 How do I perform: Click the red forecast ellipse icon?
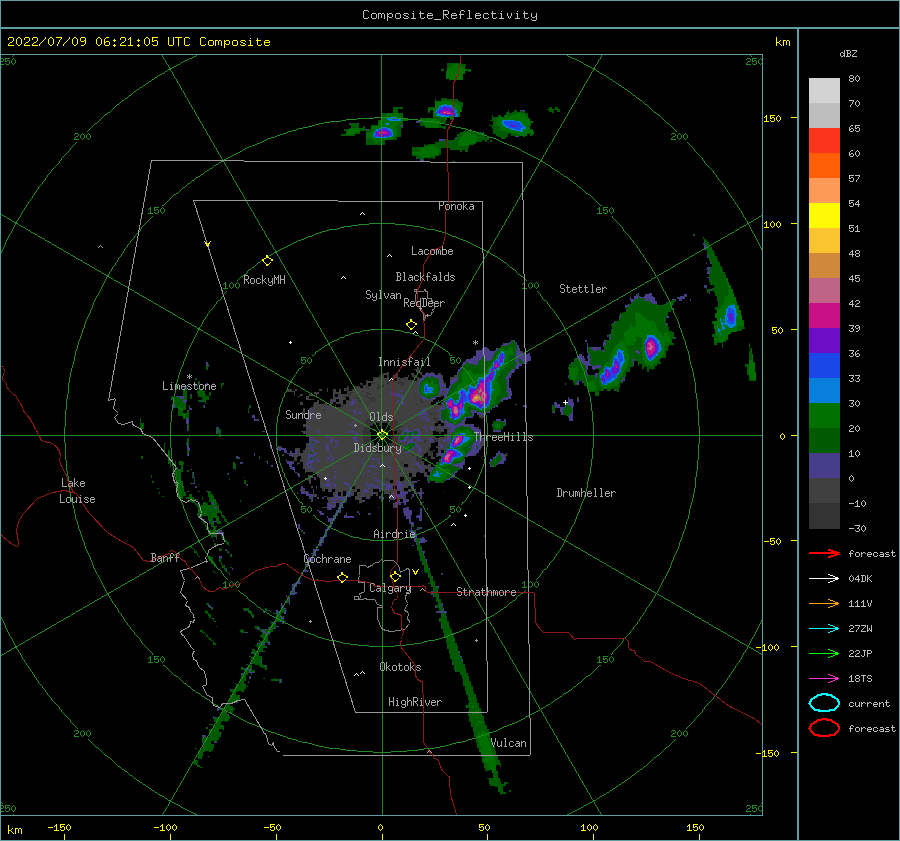coord(824,728)
